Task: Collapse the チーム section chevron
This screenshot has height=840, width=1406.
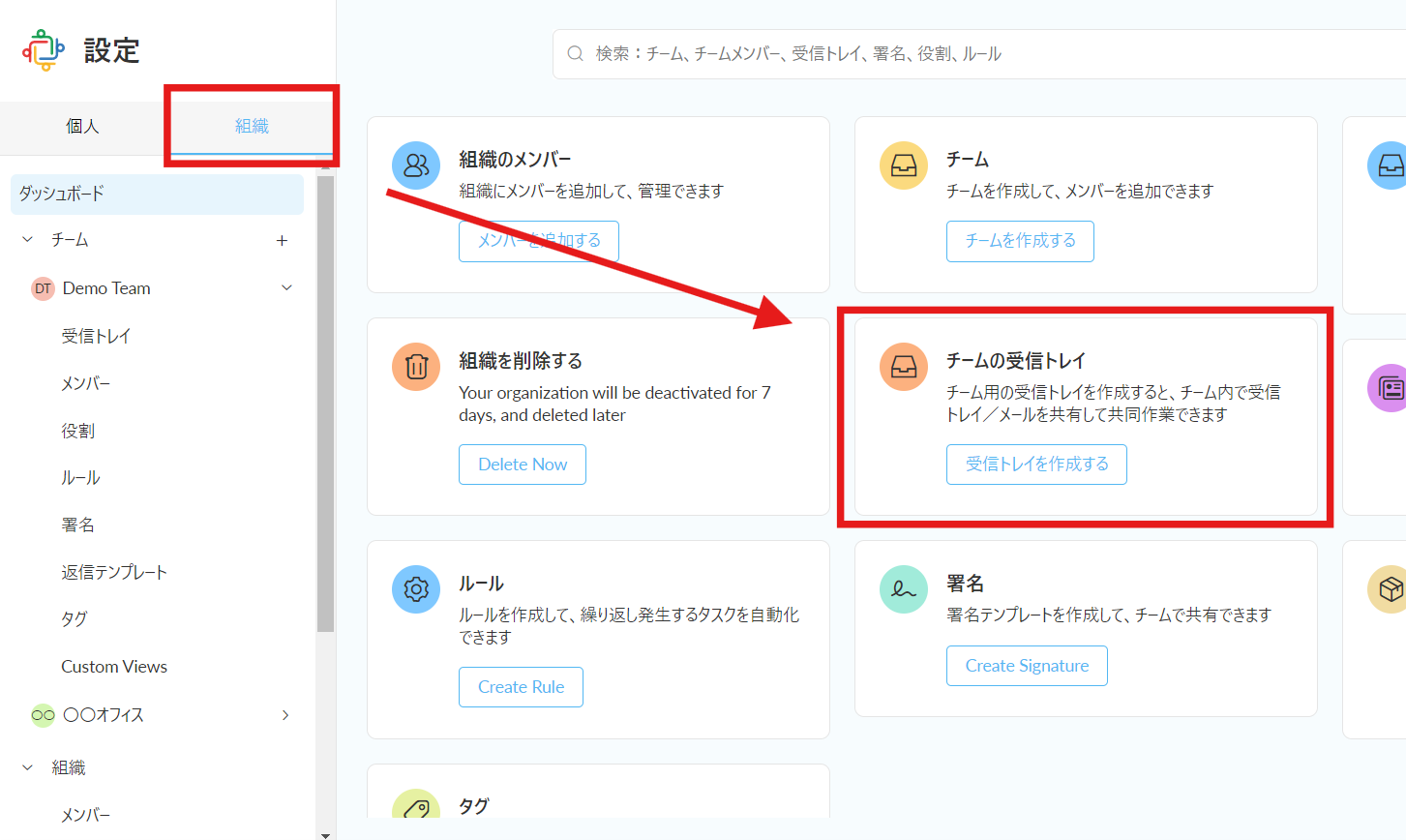Action: pos(27,239)
